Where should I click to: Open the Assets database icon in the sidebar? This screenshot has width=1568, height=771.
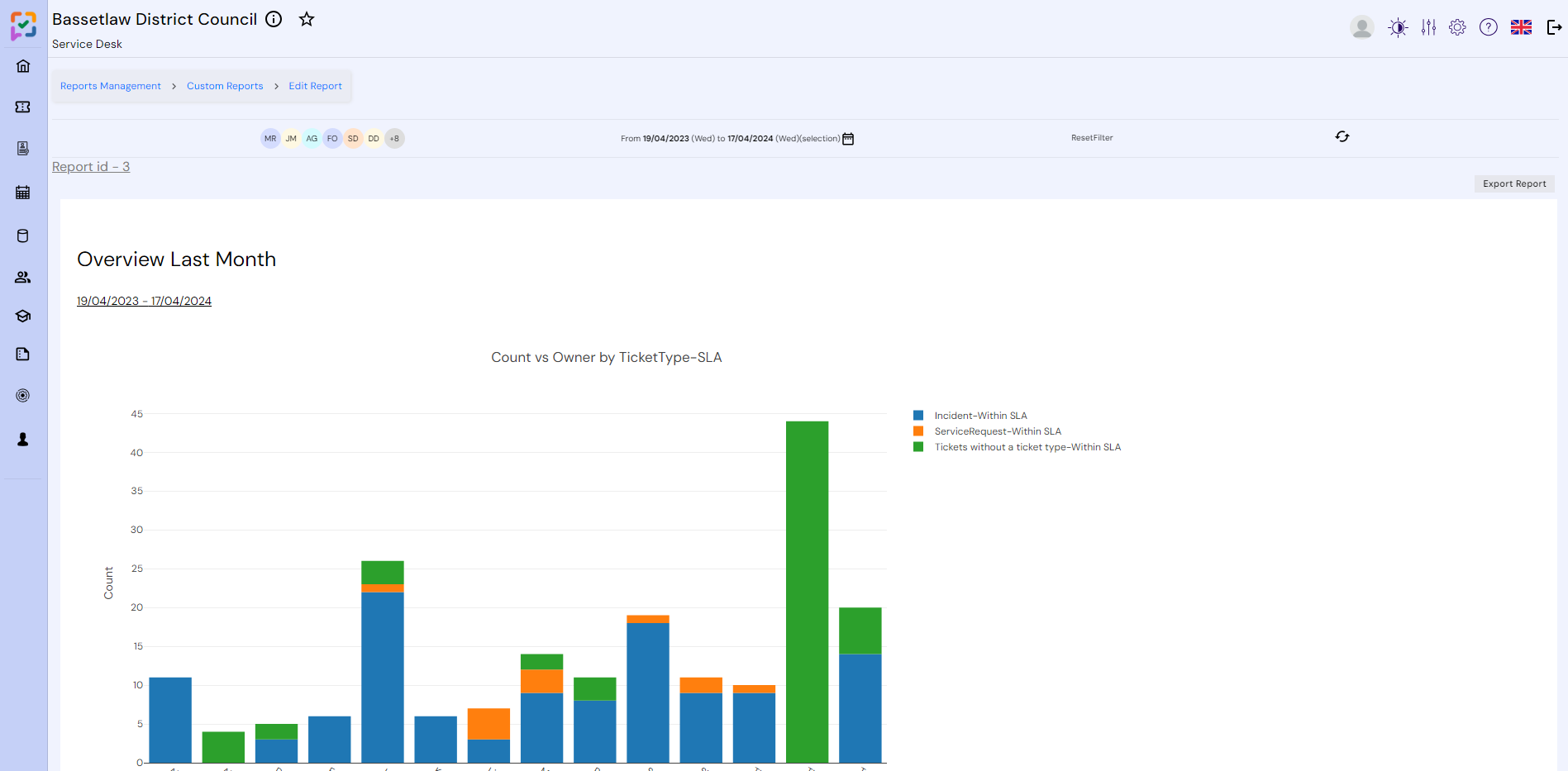(22, 236)
